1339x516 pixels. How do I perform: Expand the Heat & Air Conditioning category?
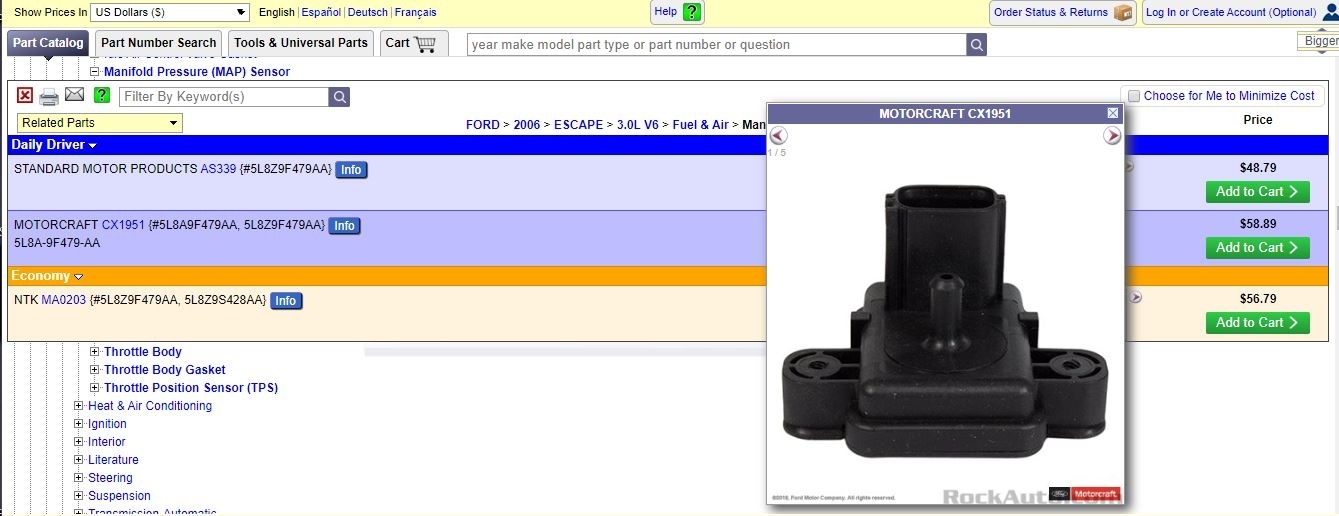tap(79, 406)
